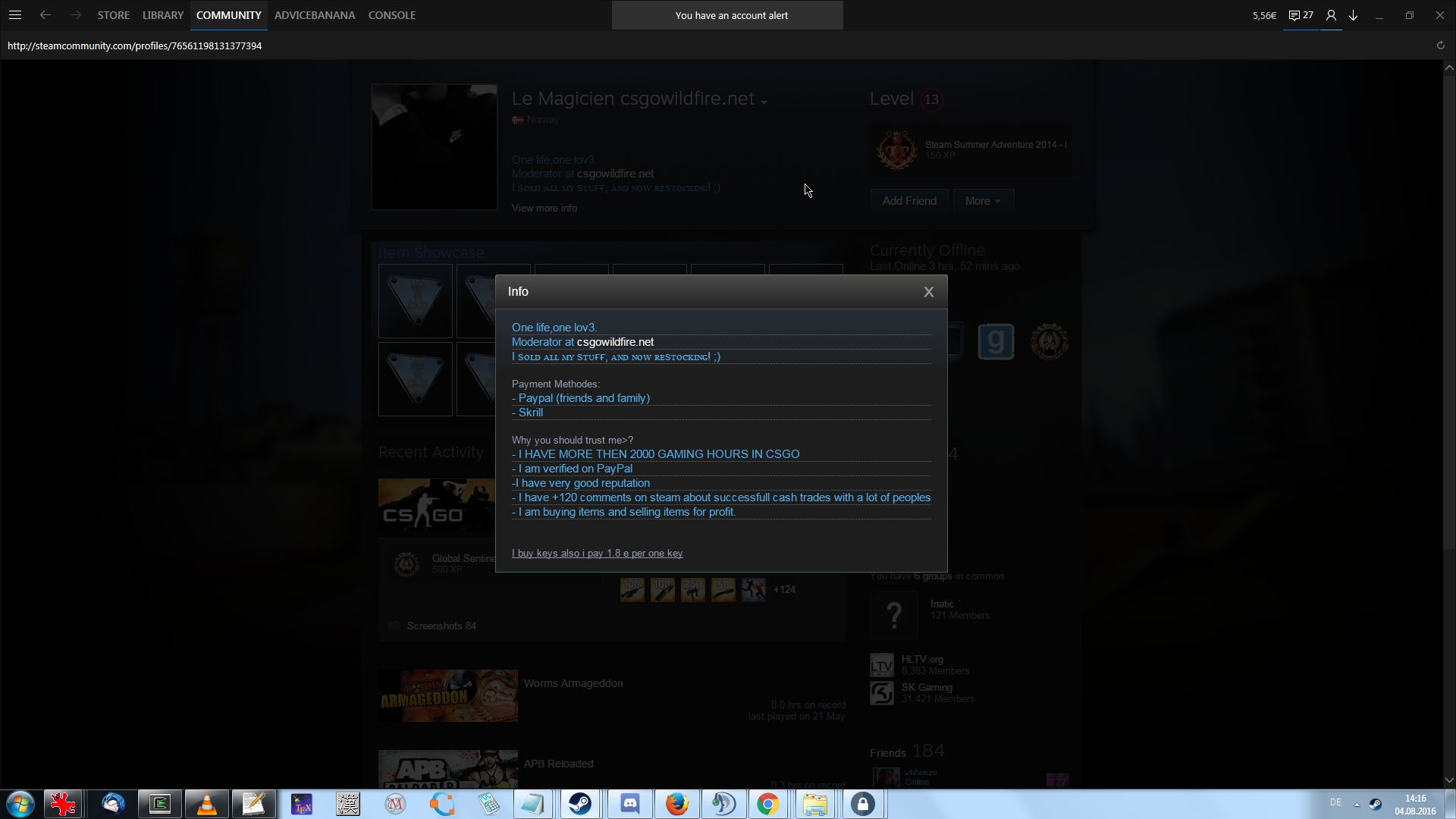Image resolution: width=1456 pixels, height=819 pixels.
Task: Go back with the back arrow
Action: point(45,15)
